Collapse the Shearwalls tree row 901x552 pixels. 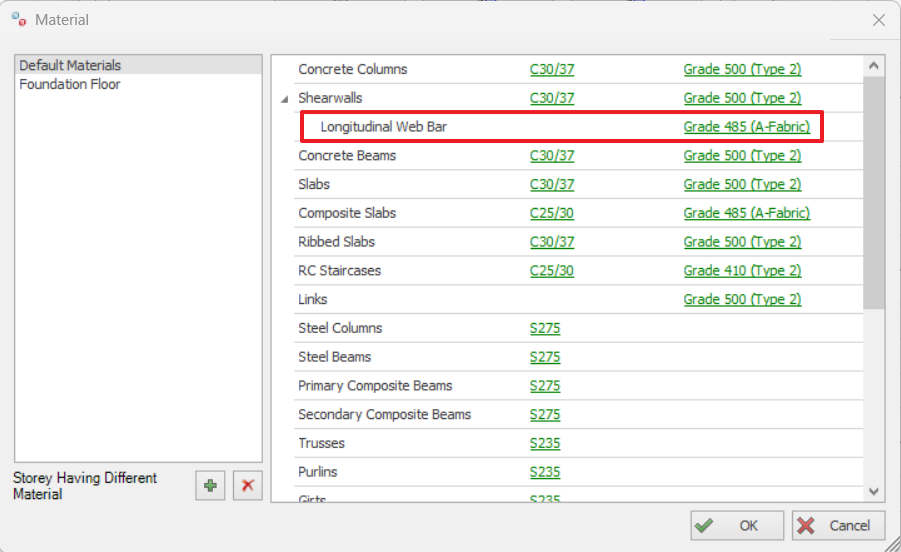point(285,99)
